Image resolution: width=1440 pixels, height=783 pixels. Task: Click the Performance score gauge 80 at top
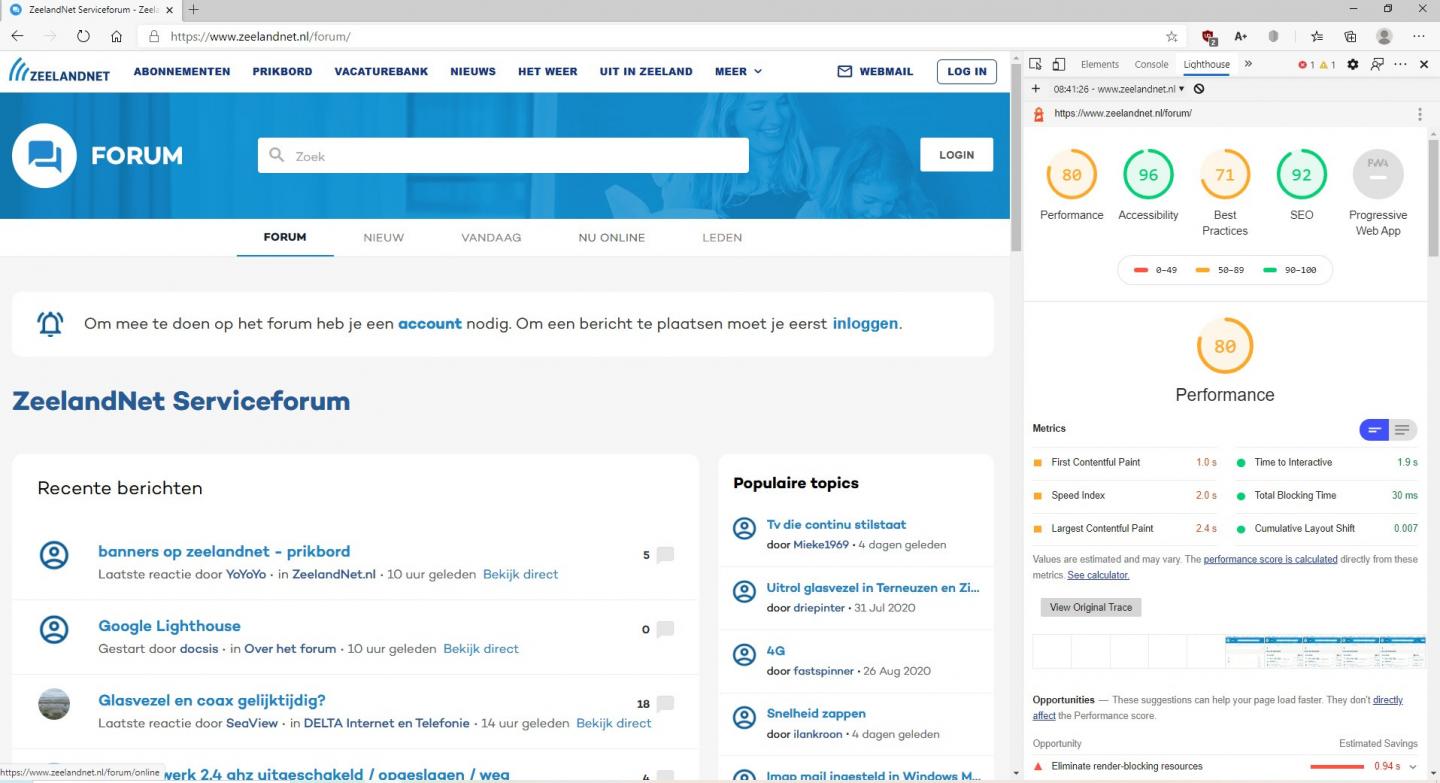coord(1071,175)
